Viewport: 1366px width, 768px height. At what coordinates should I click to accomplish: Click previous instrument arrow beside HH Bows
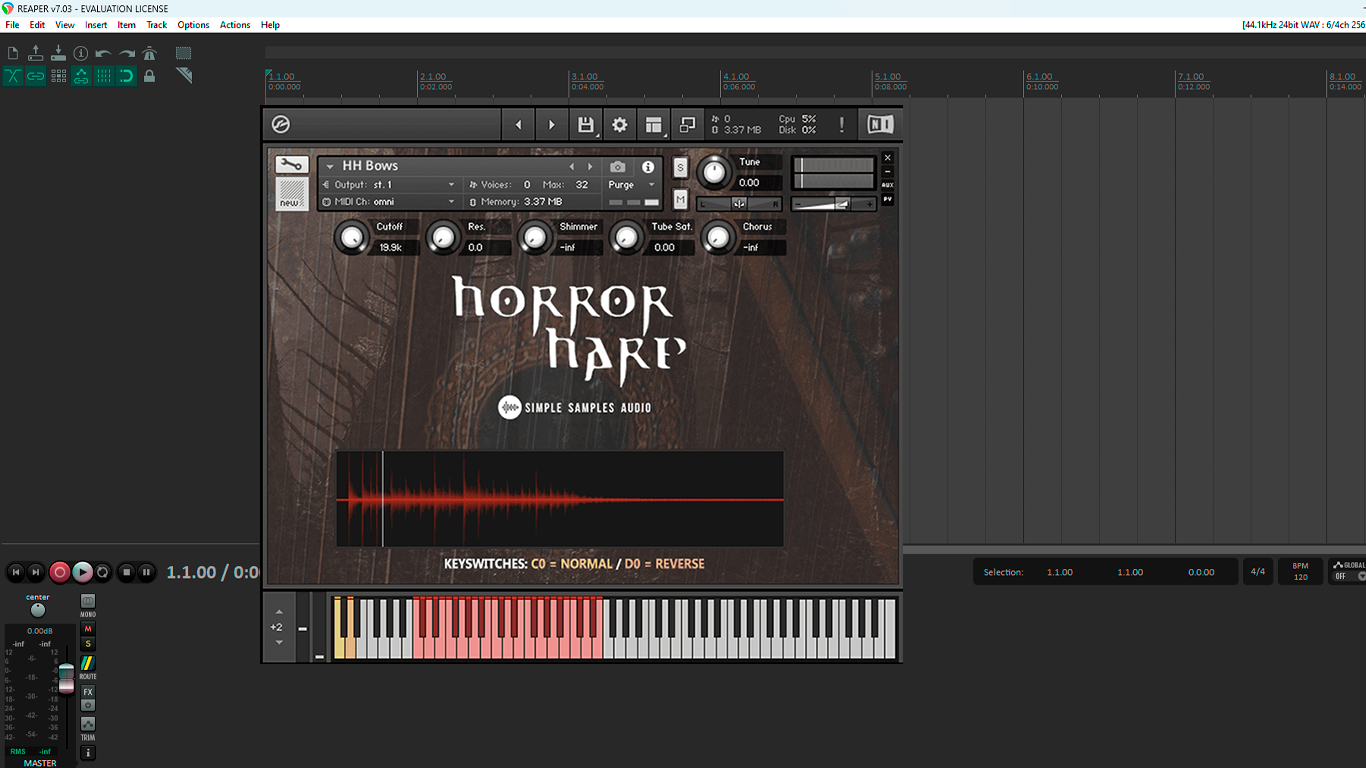coord(572,167)
